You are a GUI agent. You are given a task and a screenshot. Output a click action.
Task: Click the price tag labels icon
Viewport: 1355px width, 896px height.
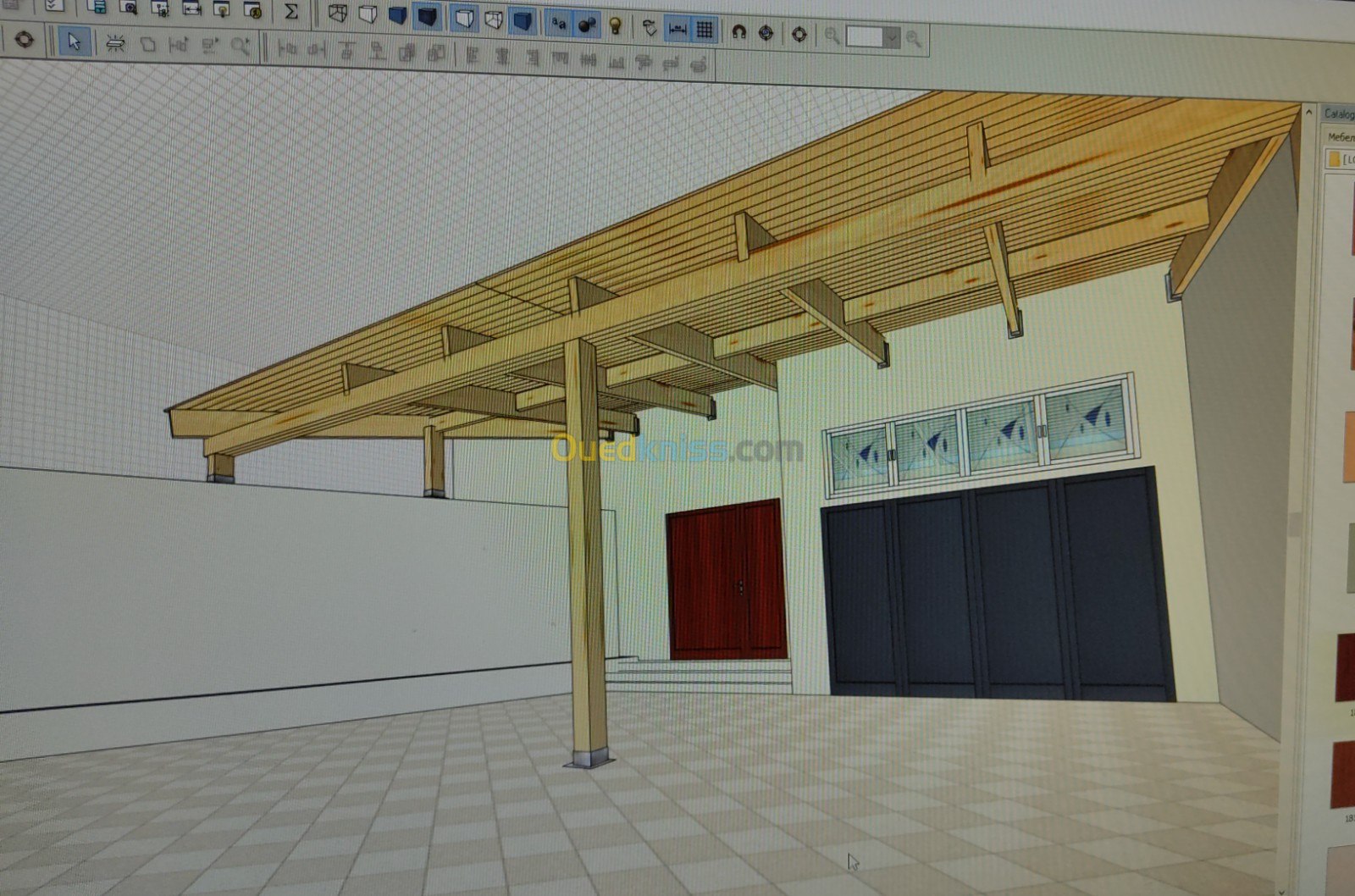tap(650, 28)
